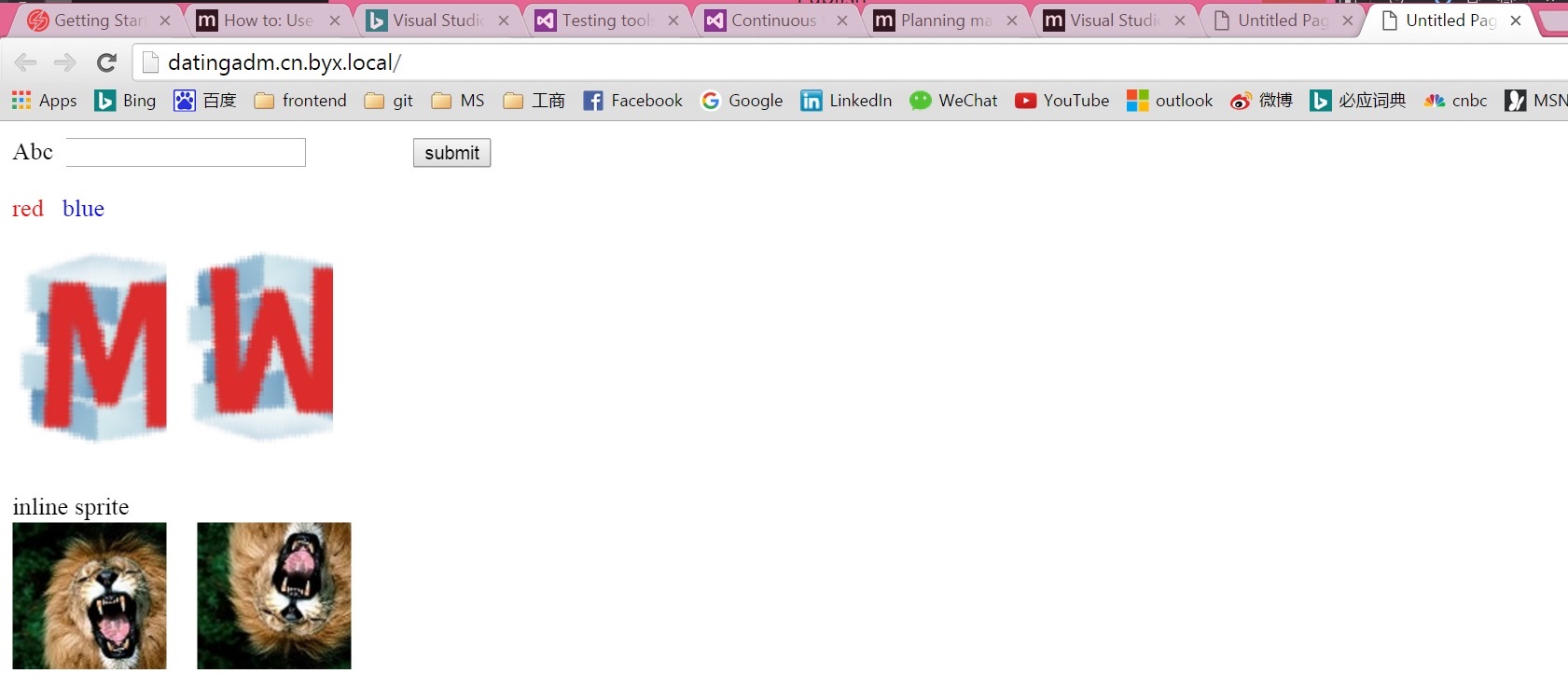This screenshot has width=1568, height=687.
Task: Open the 微博 bookmark
Action: pos(1261,101)
